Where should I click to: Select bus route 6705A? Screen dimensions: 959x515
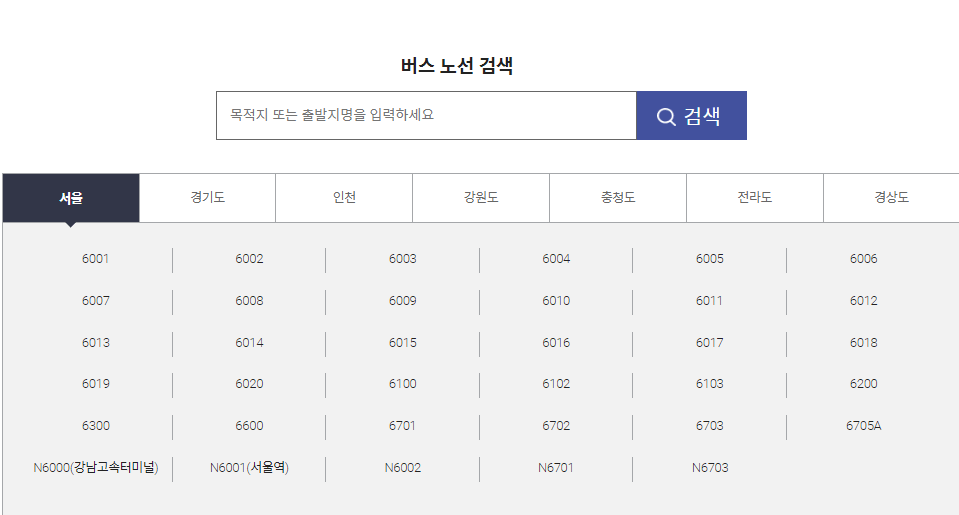pyautogui.click(x=864, y=426)
